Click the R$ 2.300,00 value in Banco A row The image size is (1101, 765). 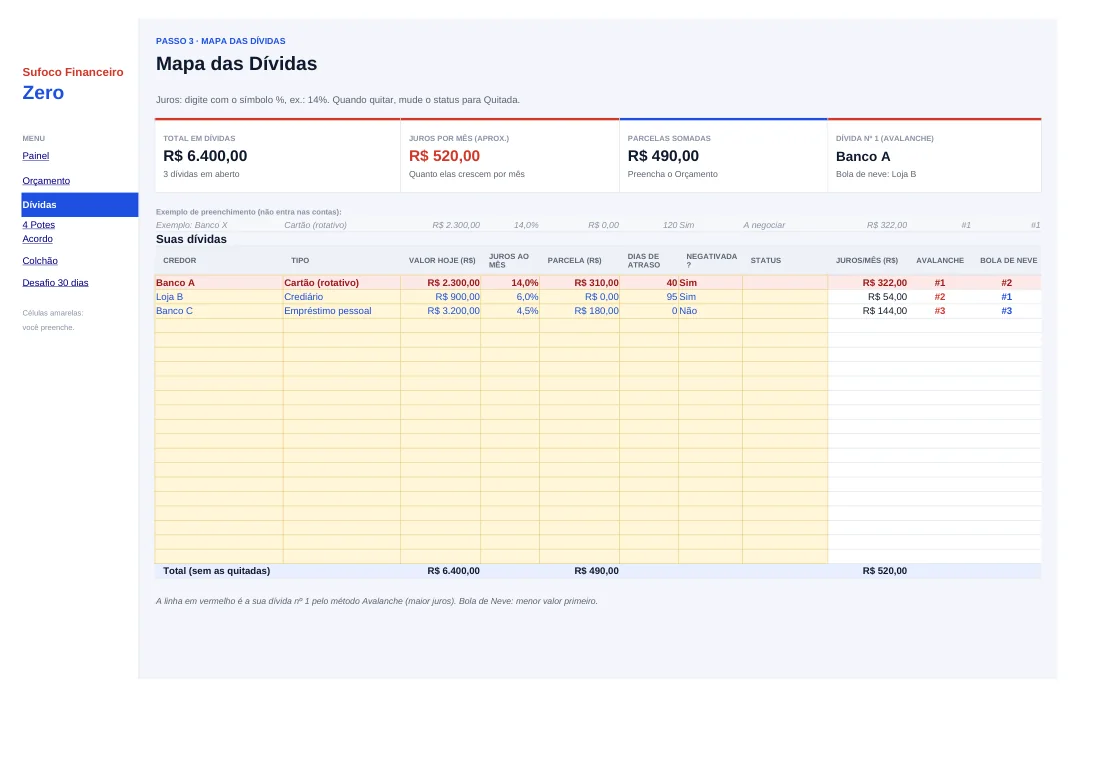point(440,282)
